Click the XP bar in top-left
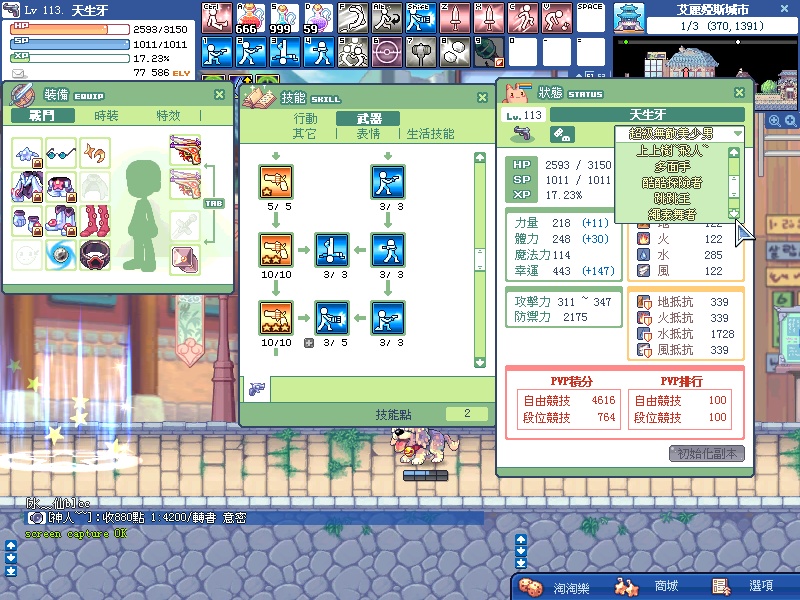Screen dimensions: 800x600 point(70,58)
